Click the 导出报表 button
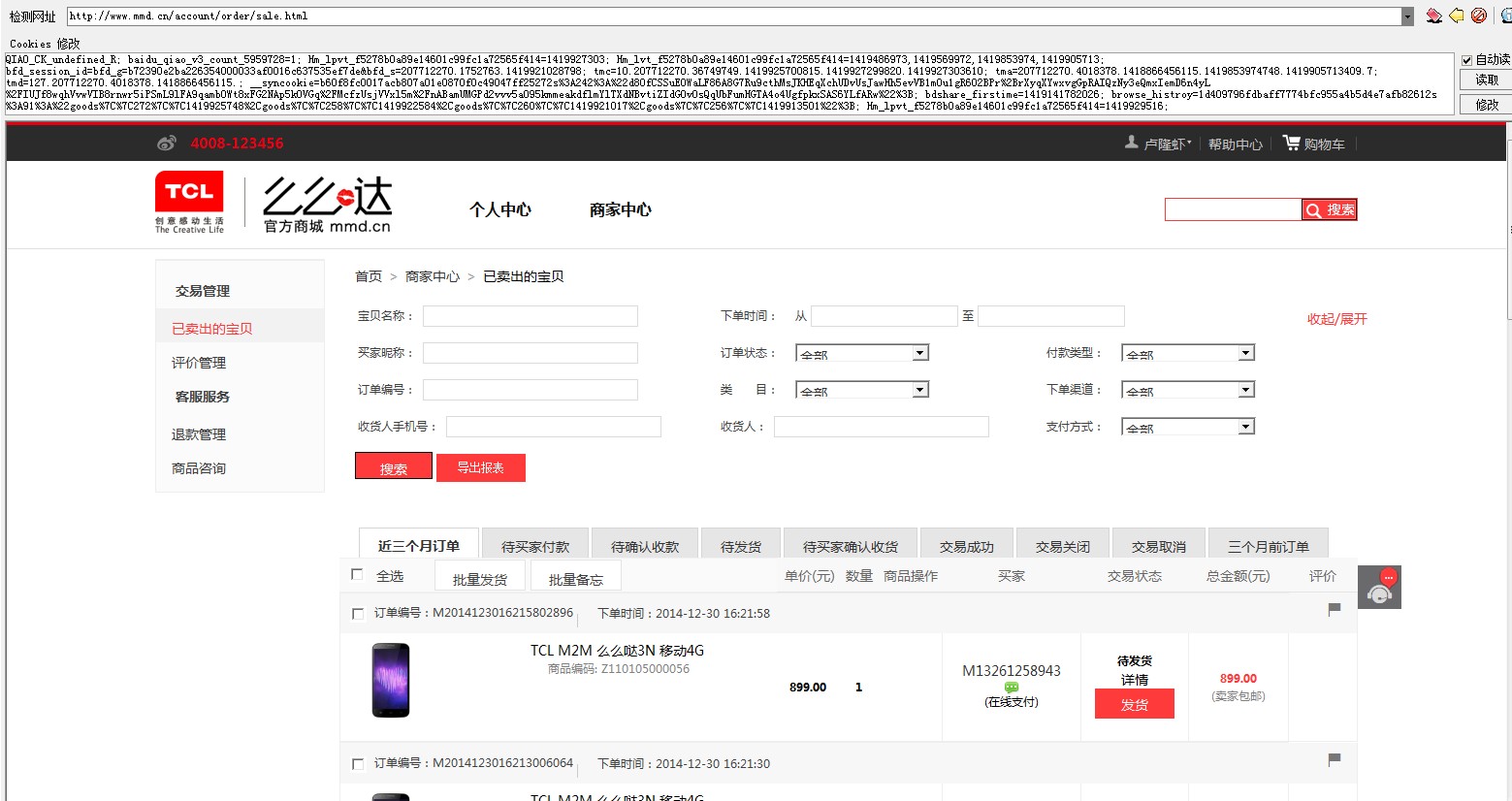1512x801 pixels. 481,467
